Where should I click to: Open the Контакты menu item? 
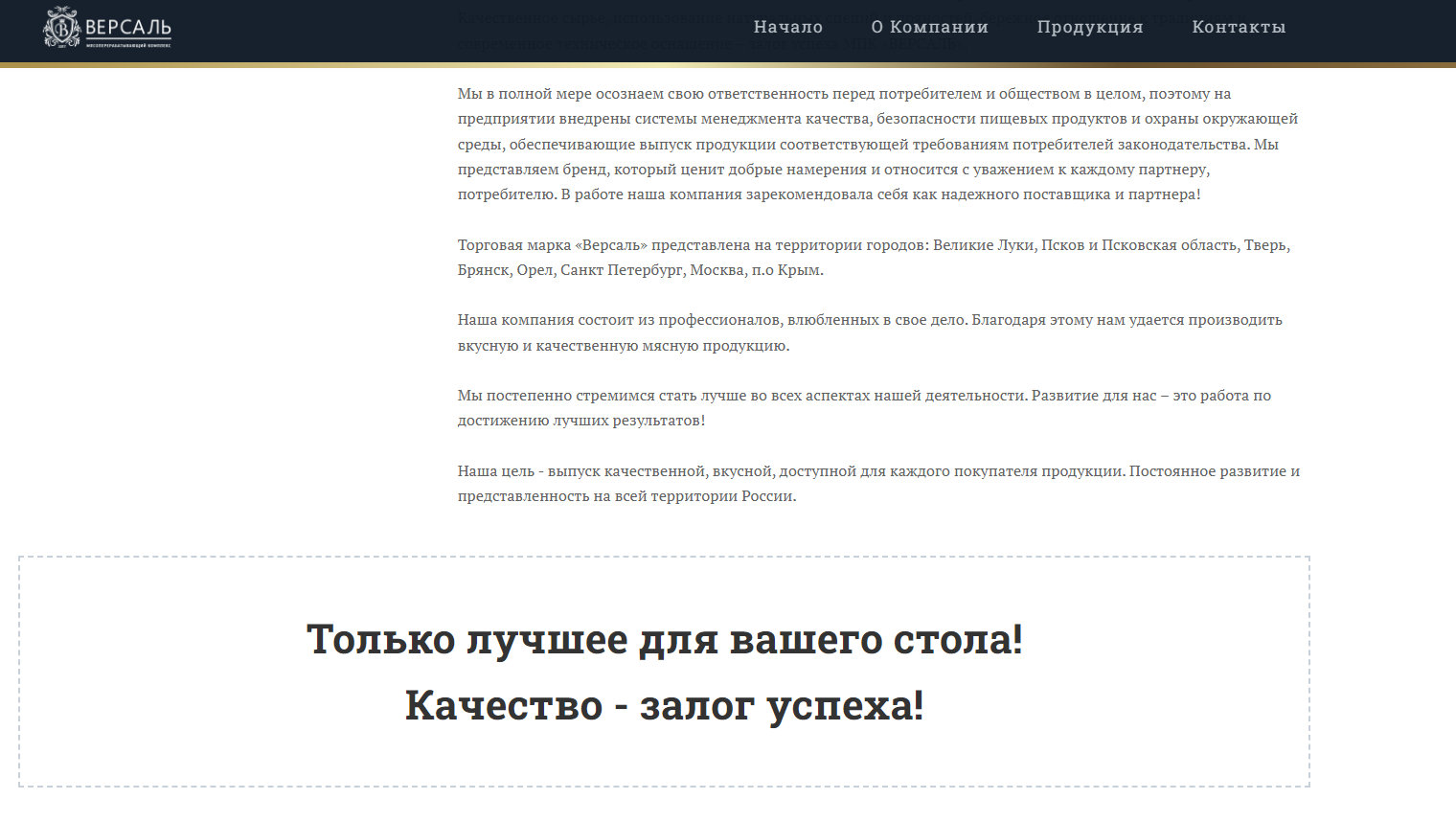[x=1239, y=27]
